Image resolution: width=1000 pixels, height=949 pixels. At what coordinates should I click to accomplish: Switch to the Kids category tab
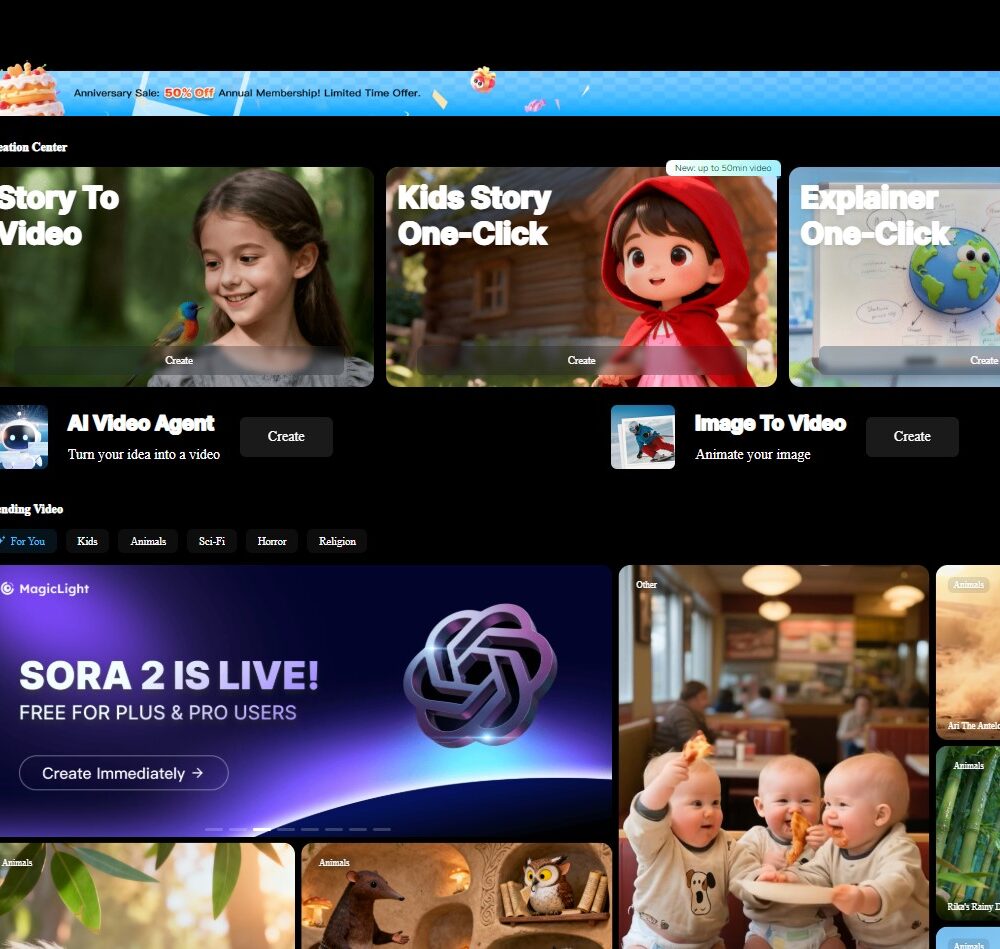pyautogui.click(x=87, y=541)
